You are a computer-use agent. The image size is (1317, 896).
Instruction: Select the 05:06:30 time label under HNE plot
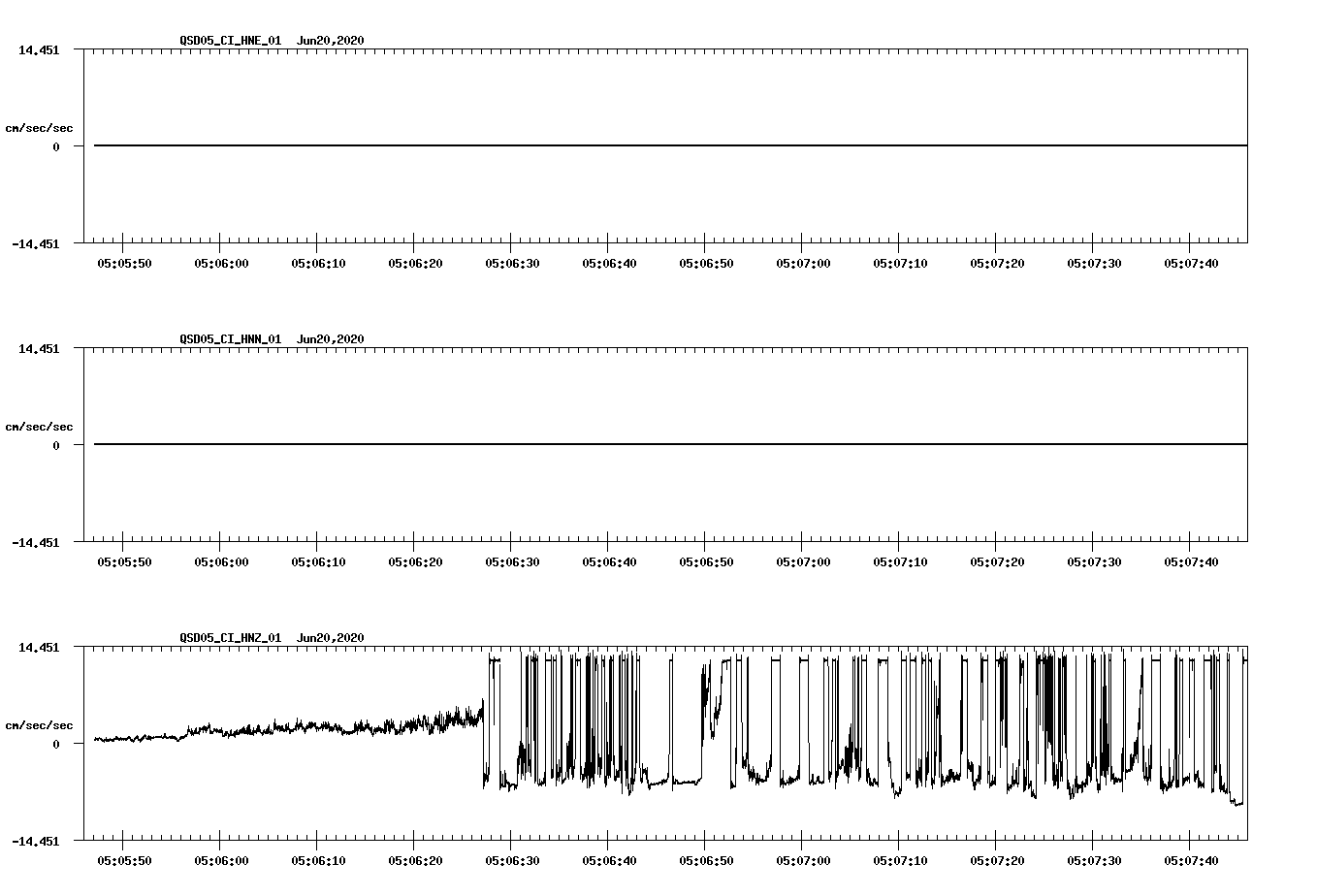[512, 264]
